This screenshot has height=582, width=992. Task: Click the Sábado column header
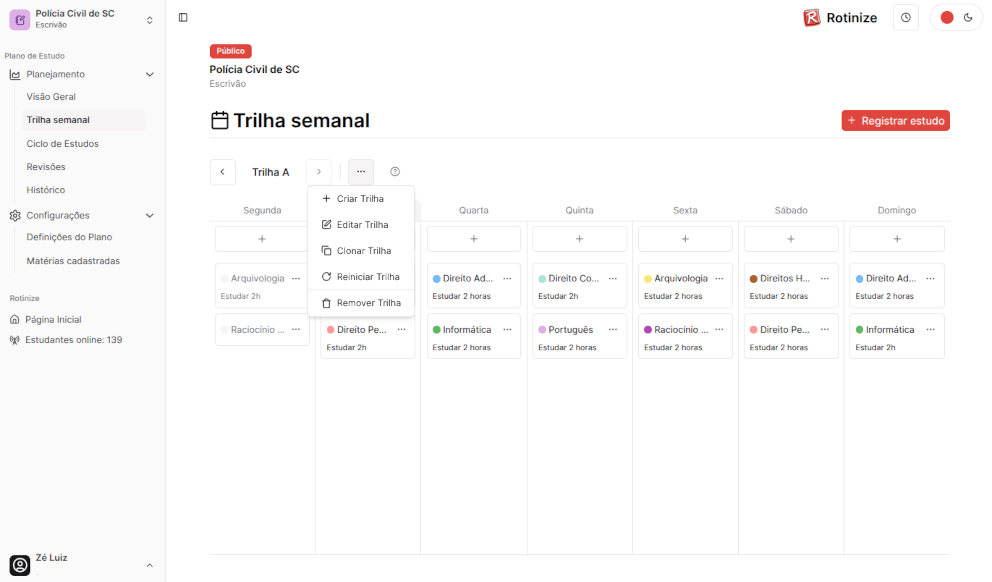coord(791,210)
